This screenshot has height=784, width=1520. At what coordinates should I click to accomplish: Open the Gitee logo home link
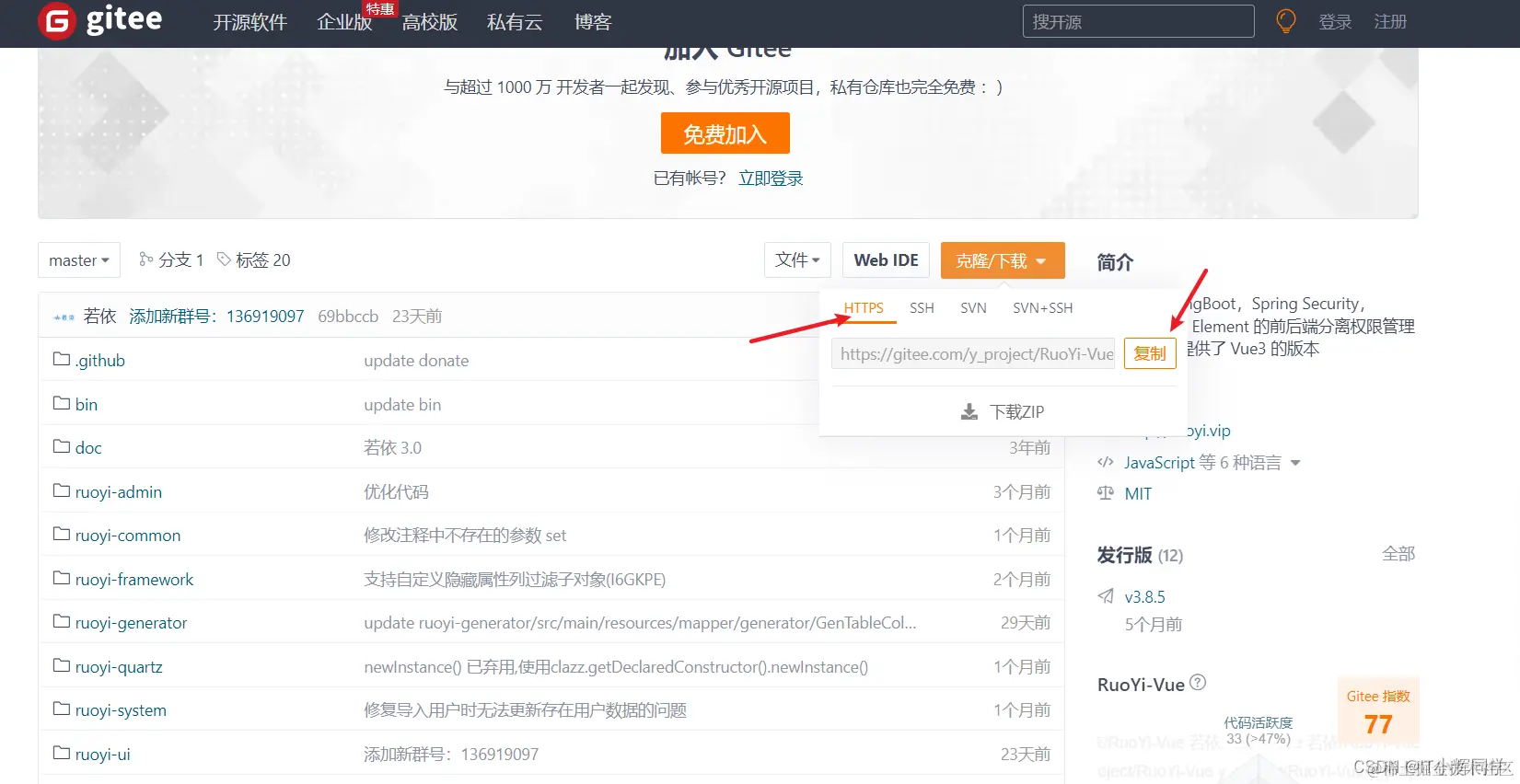(100, 20)
